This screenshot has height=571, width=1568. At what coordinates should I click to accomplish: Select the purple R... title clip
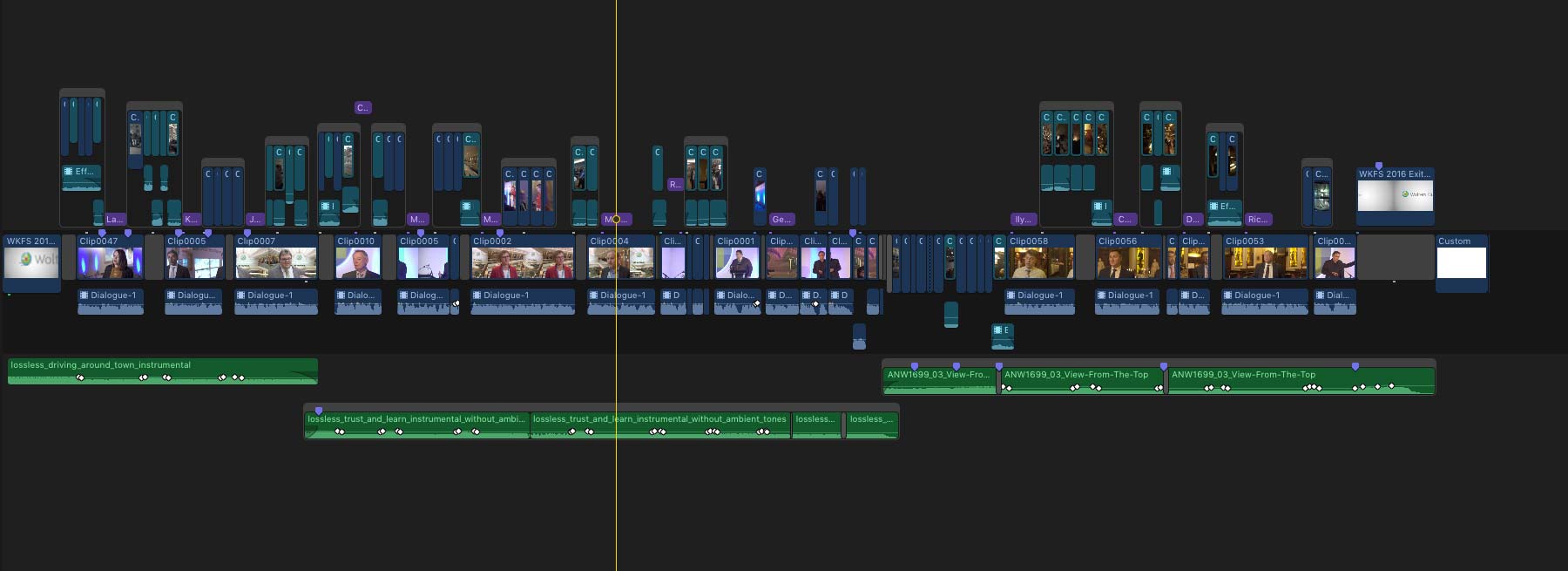click(675, 184)
